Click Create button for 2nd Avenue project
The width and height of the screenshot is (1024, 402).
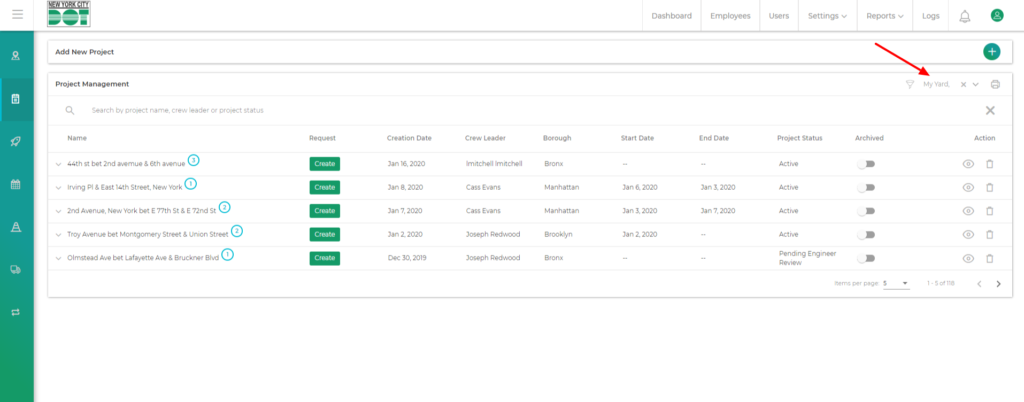click(324, 211)
